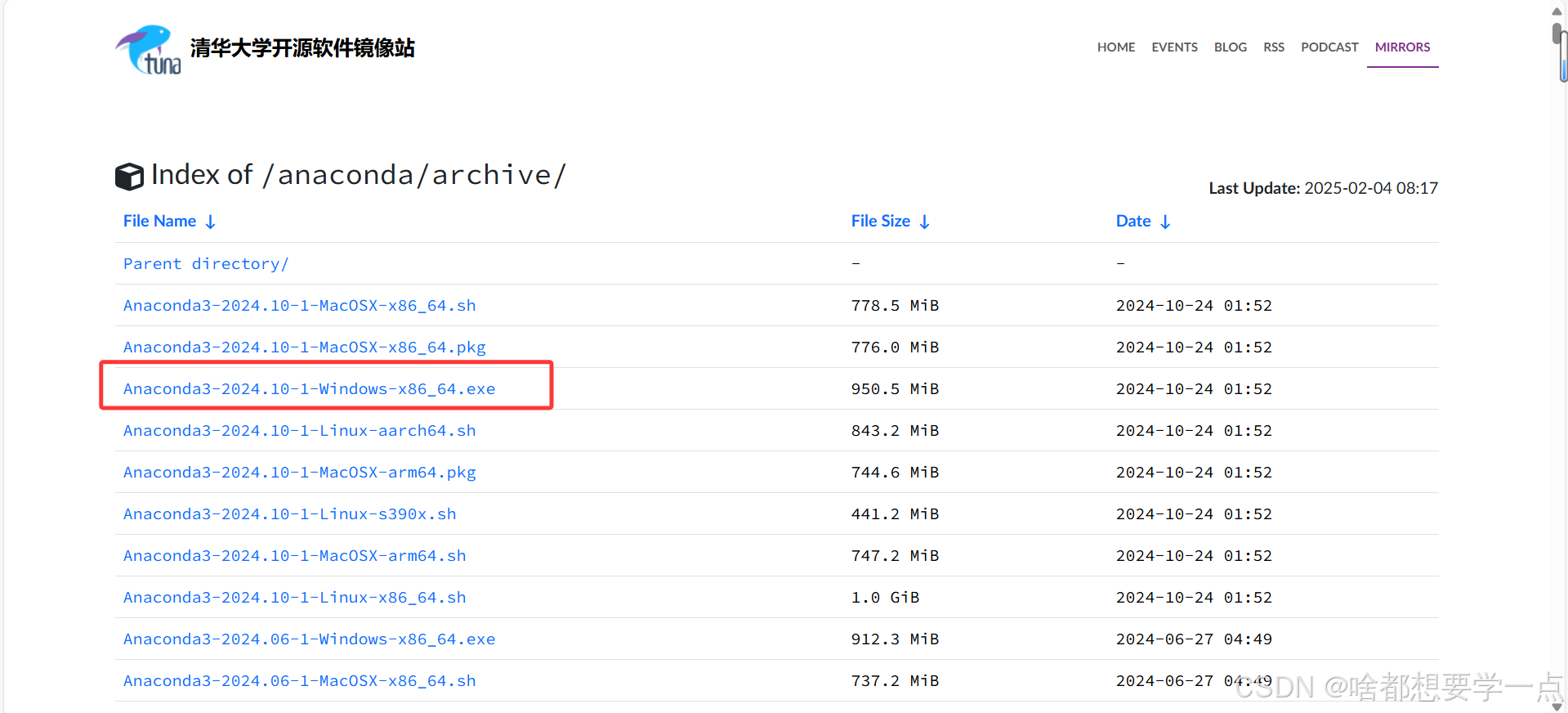
Task: Select the 737.2 MiB size value
Action: pyautogui.click(x=895, y=681)
